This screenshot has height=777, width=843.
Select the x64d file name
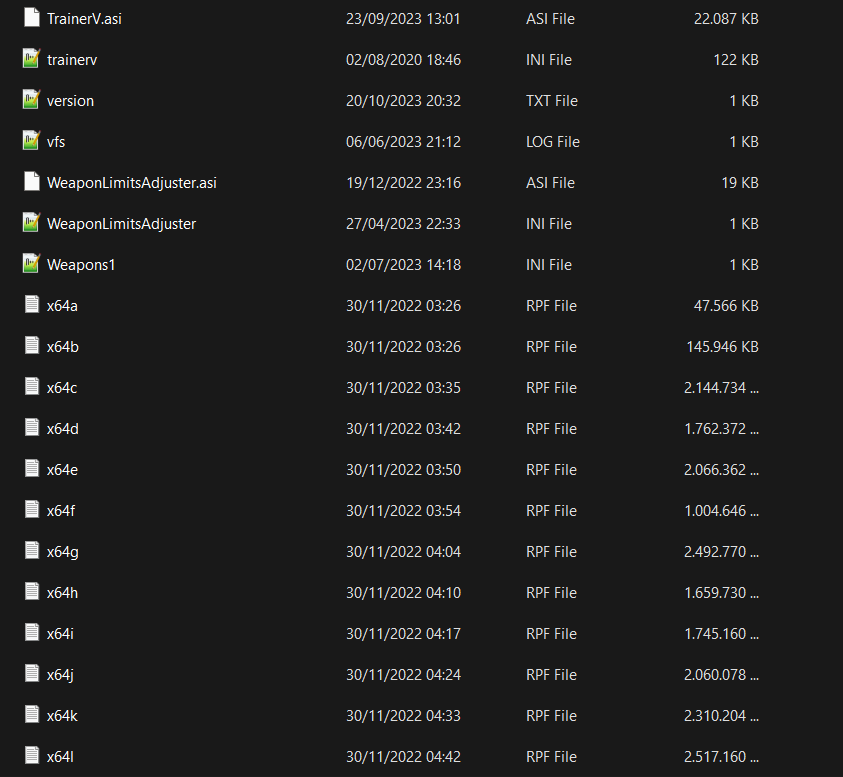click(63, 429)
